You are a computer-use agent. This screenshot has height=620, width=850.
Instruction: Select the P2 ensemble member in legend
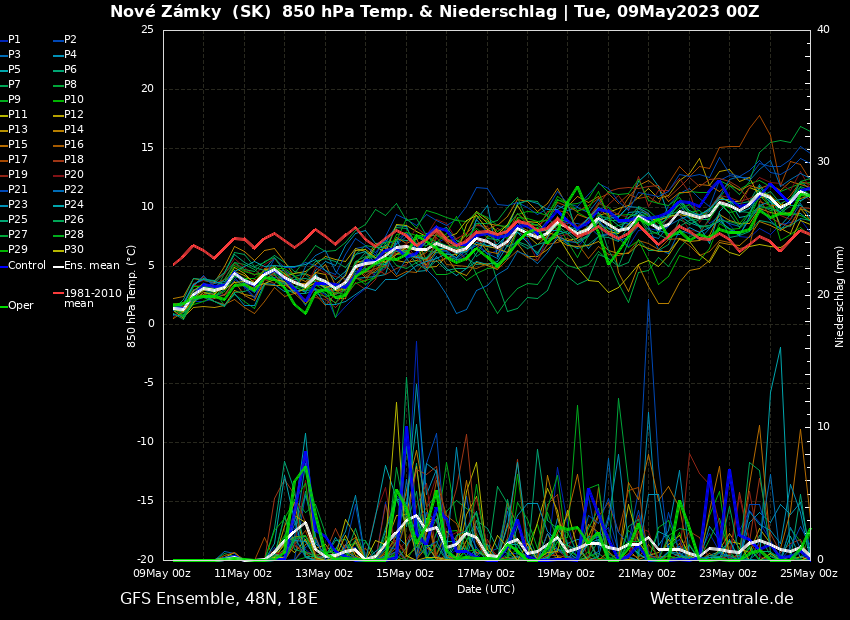click(x=70, y=40)
